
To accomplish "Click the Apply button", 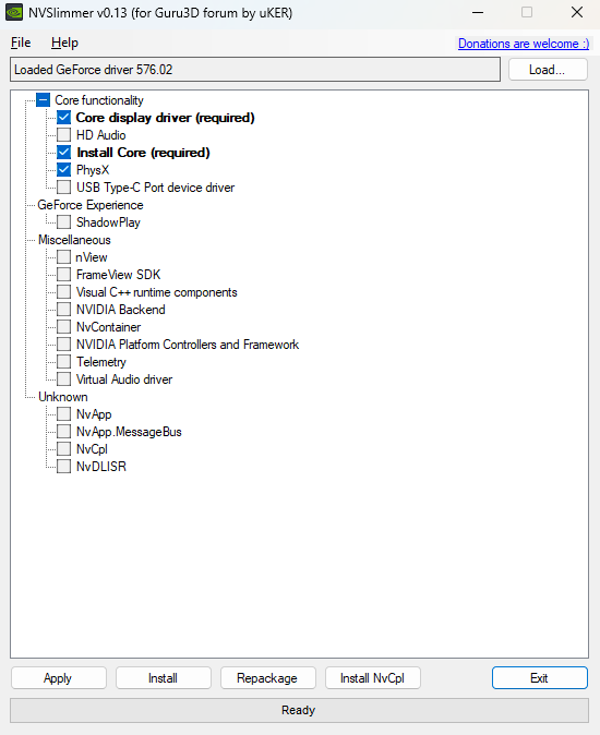I will (x=59, y=678).
